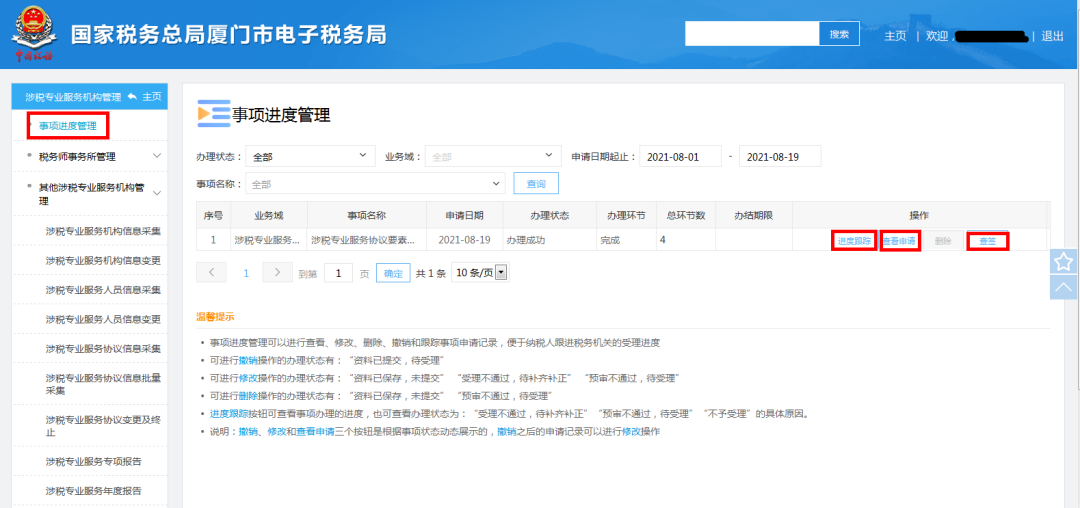The width and height of the screenshot is (1080, 508).
Task: Click the 办结期限 column header
Action: 754,215
